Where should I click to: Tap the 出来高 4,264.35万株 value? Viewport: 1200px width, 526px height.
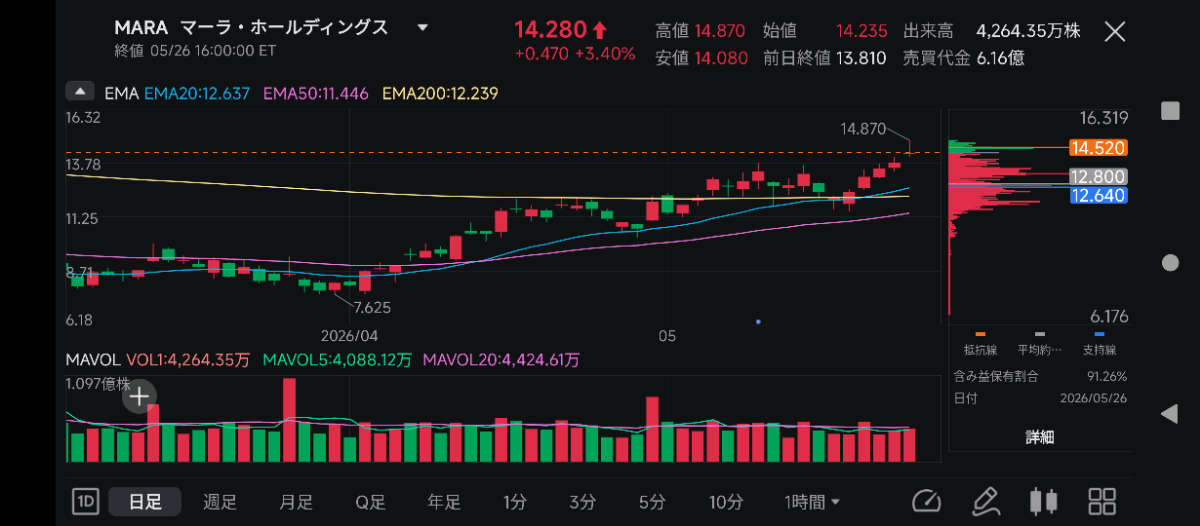pos(1028,30)
